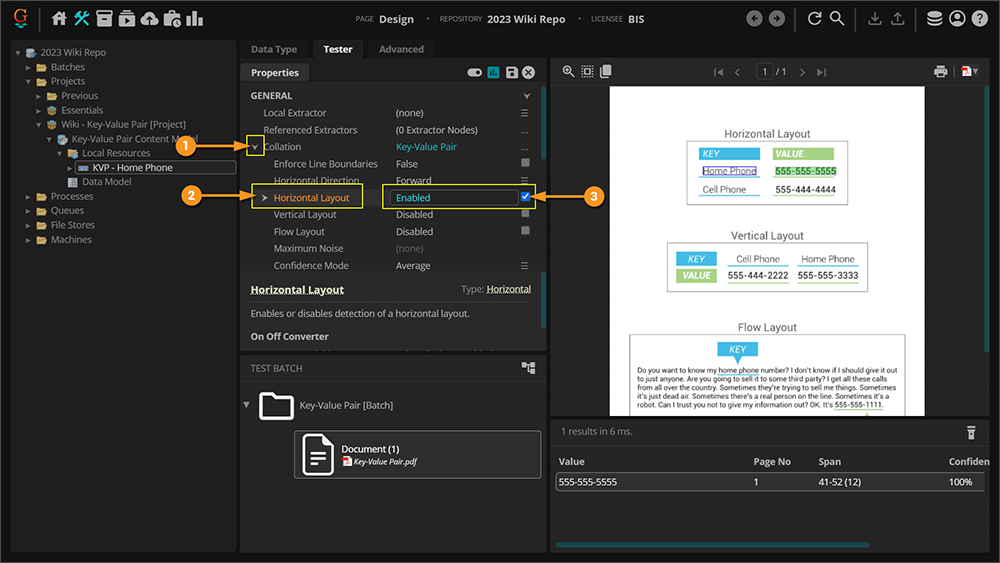Open the Design tools (wrench) page
Viewport: 1000px width, 563px height.
(x=82, y=19)
